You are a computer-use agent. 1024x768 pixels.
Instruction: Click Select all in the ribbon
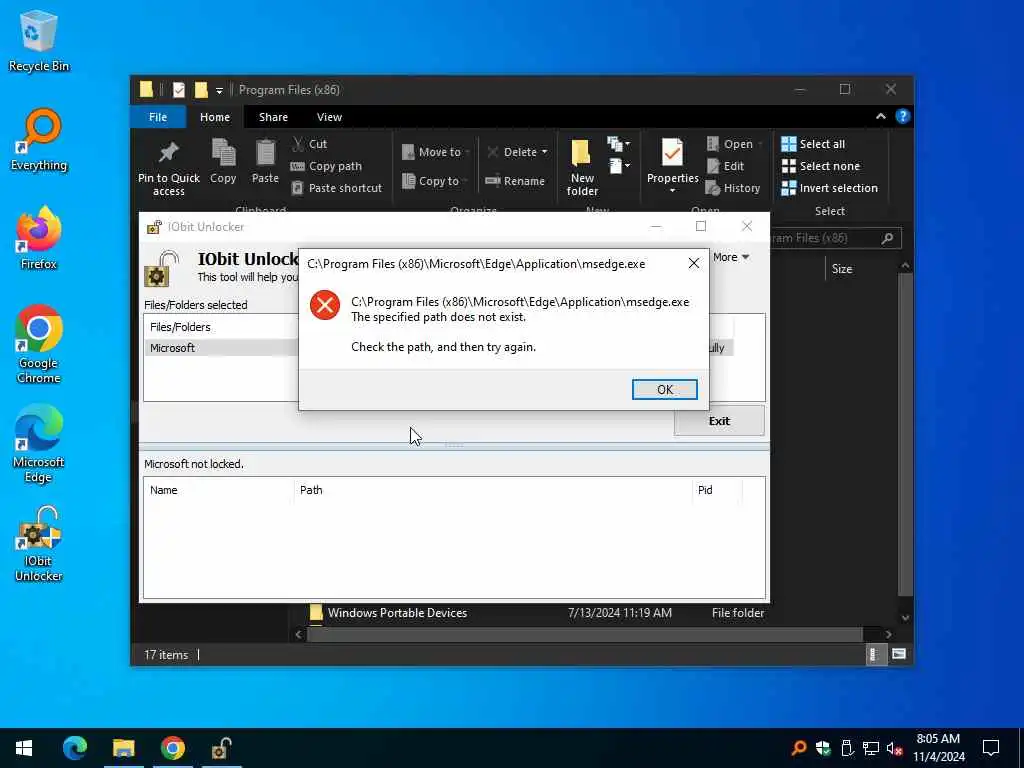tap(813, 144)
